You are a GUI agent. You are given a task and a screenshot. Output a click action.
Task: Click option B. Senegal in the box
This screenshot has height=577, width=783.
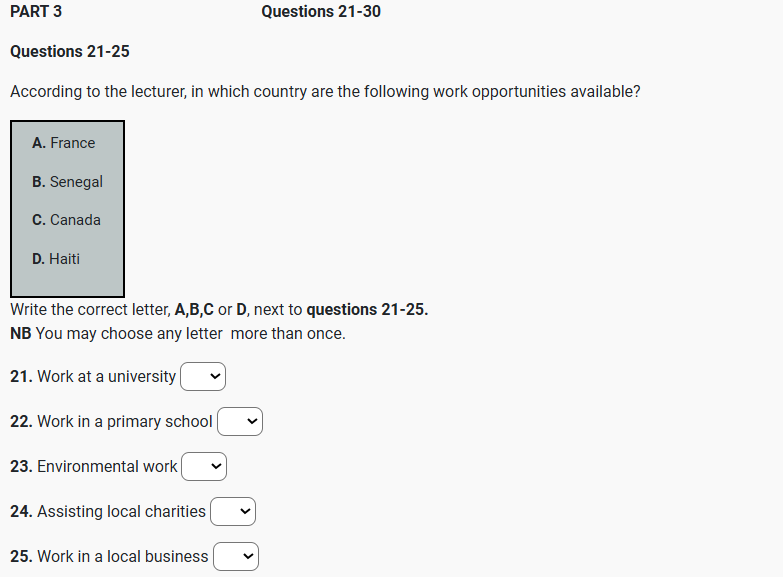[67, 182]
